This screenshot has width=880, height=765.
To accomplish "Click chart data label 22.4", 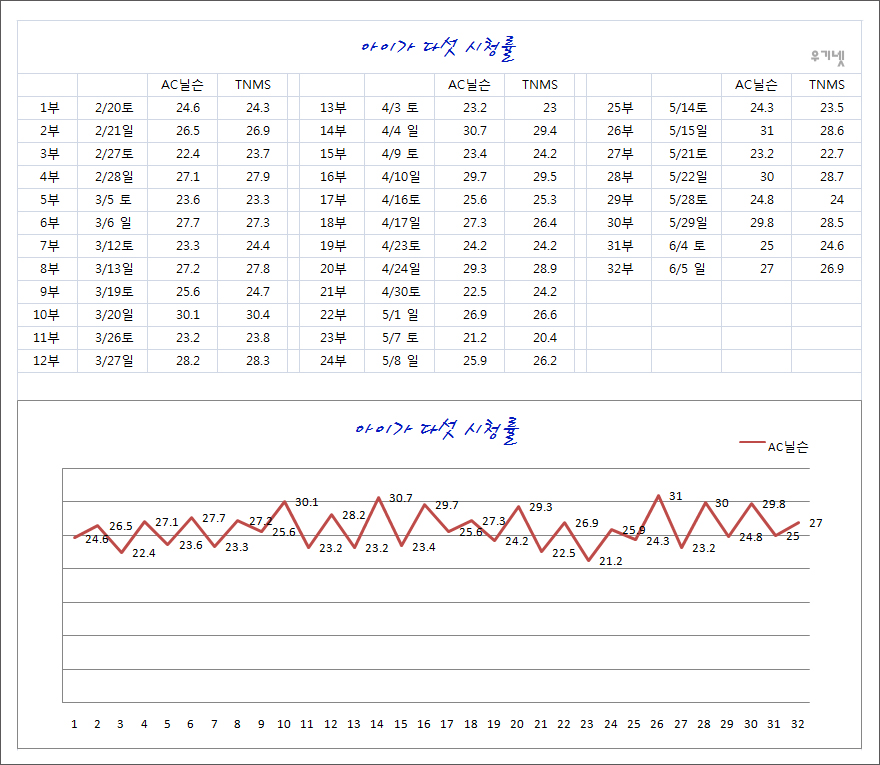I will coord(144,553).
